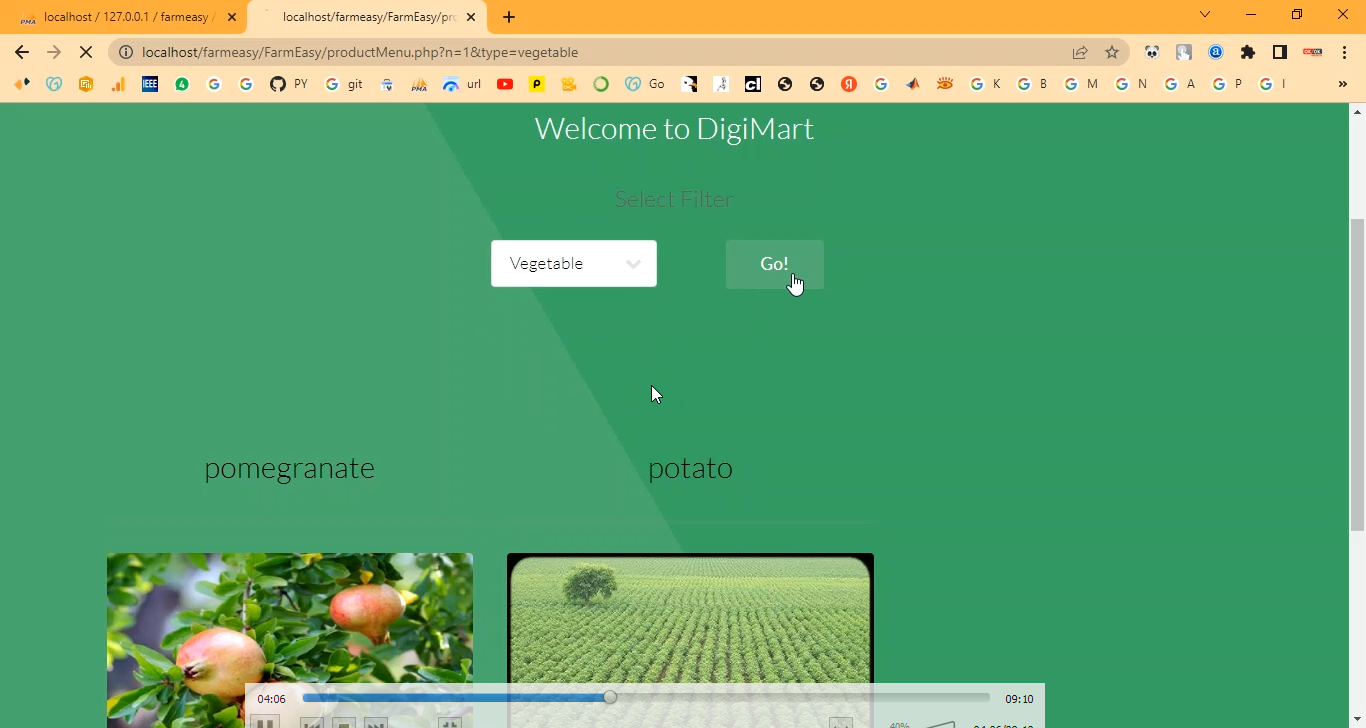1366x728 pixels.
Task: Expand the hidden bookmarks overflow chevron
Action: (1342, 84)
